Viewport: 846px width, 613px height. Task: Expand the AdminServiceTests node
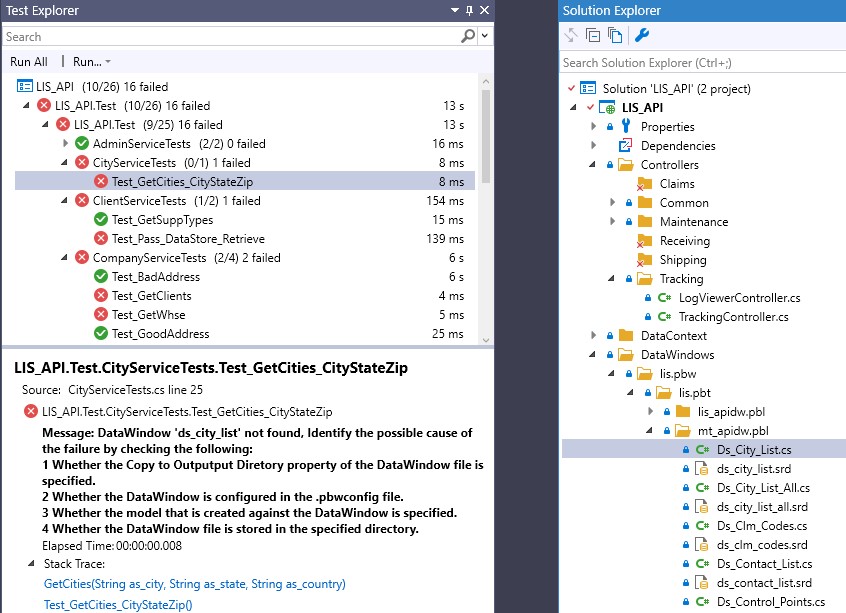(65, 144)
